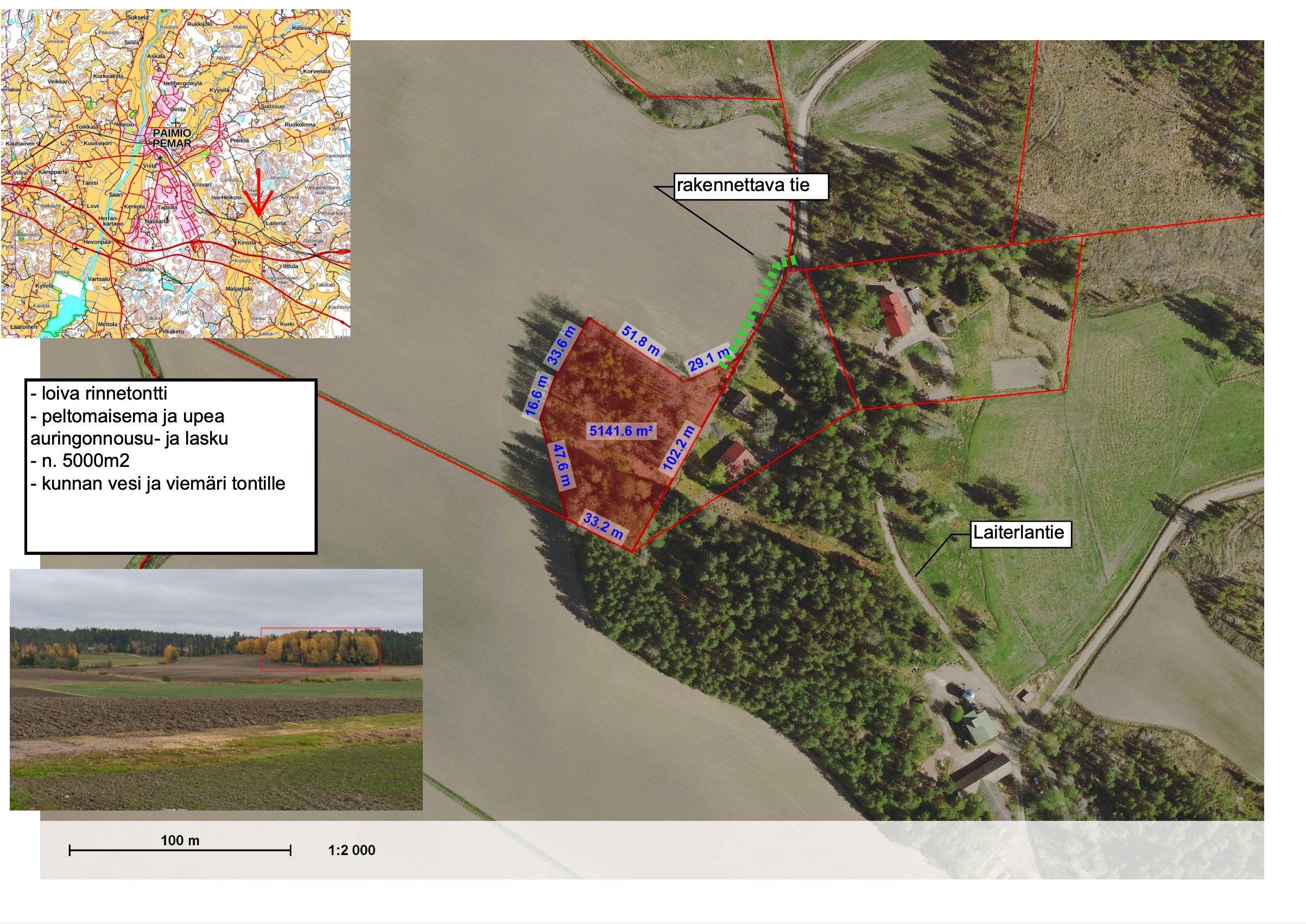The width and height of the screenshot is (1306, 924).
Task: Click the 16.6 m measurement label
Action: point(535,396)
